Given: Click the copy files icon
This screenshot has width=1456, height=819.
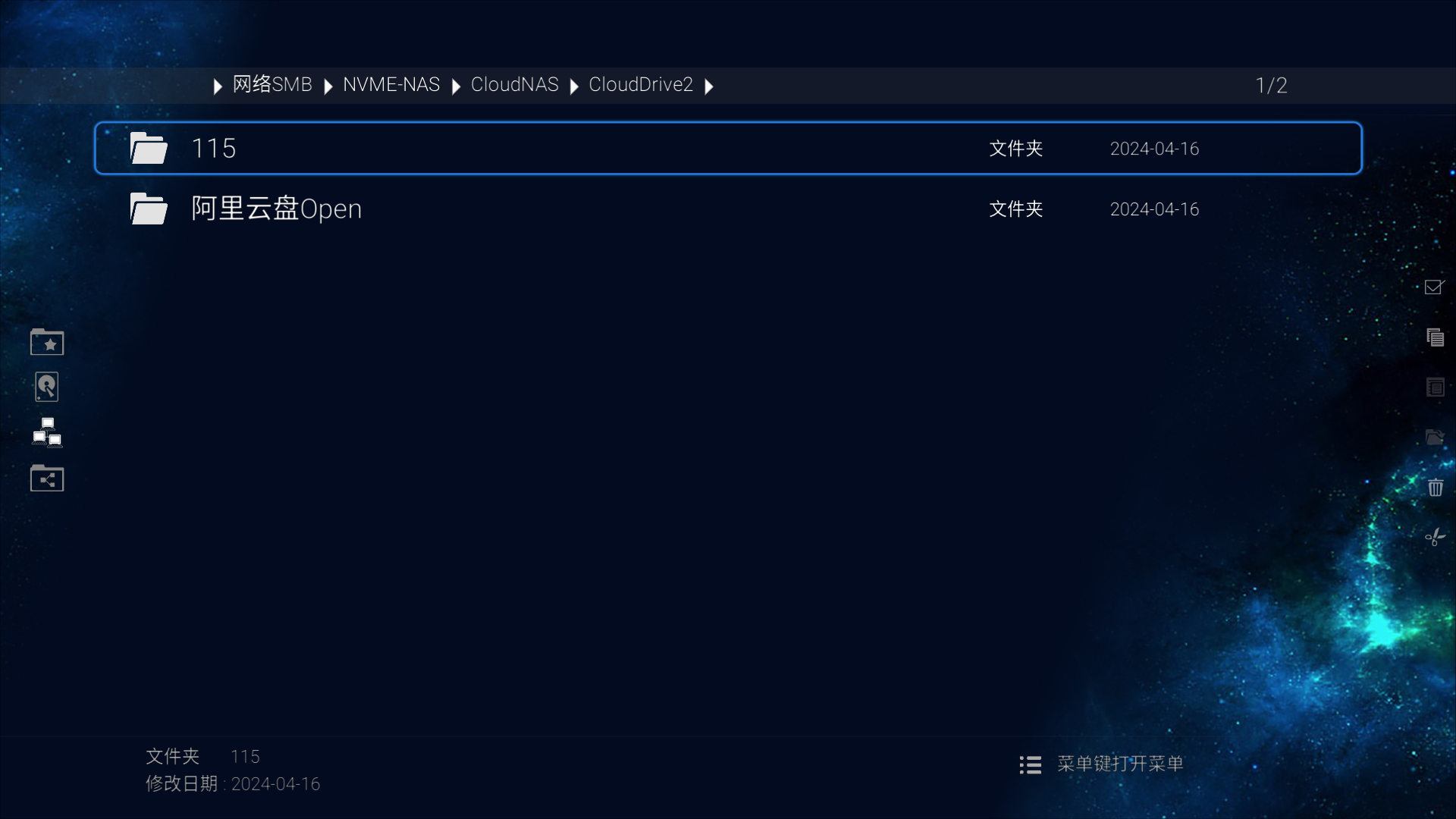Looking at the screenshot, I should coord(1435,337).
